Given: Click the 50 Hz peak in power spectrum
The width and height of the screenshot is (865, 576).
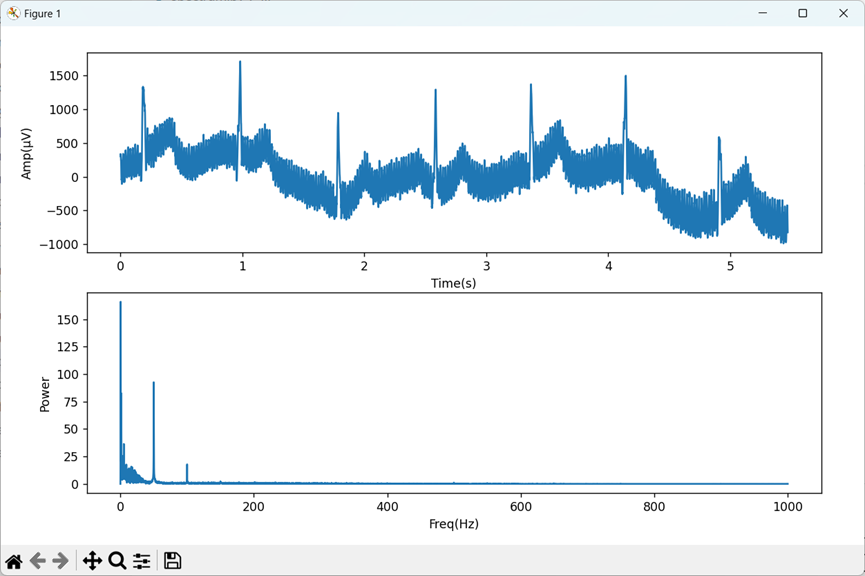Looking at the screenshot, I should pyautogui.click(x=153, y=382).
